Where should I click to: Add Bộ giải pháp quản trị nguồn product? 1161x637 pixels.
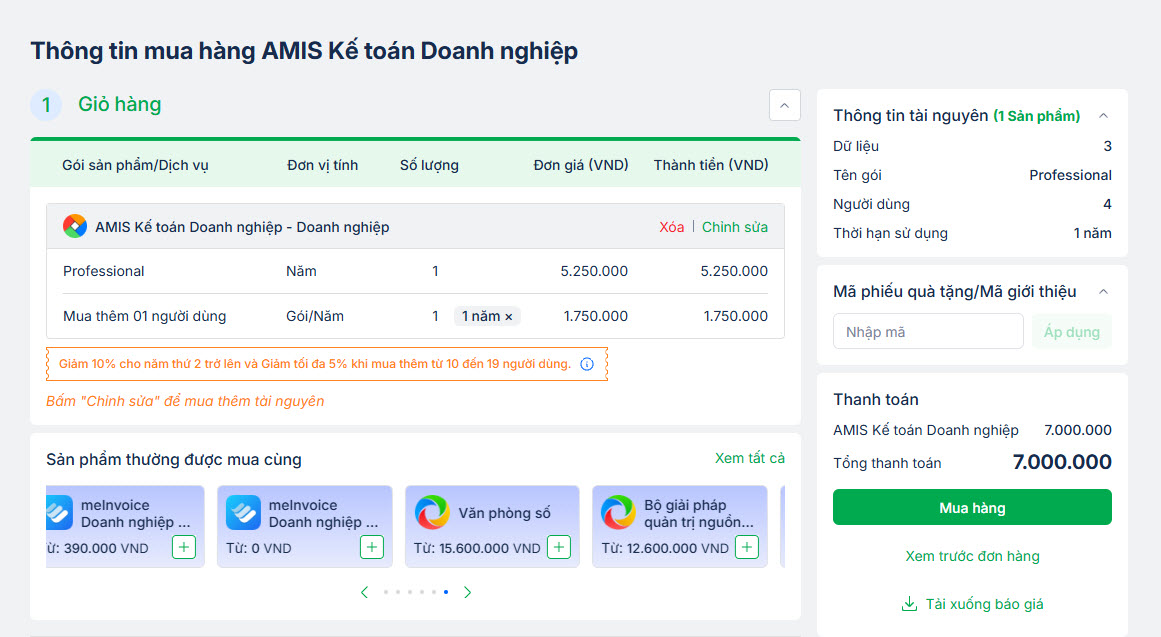(746, 547)
